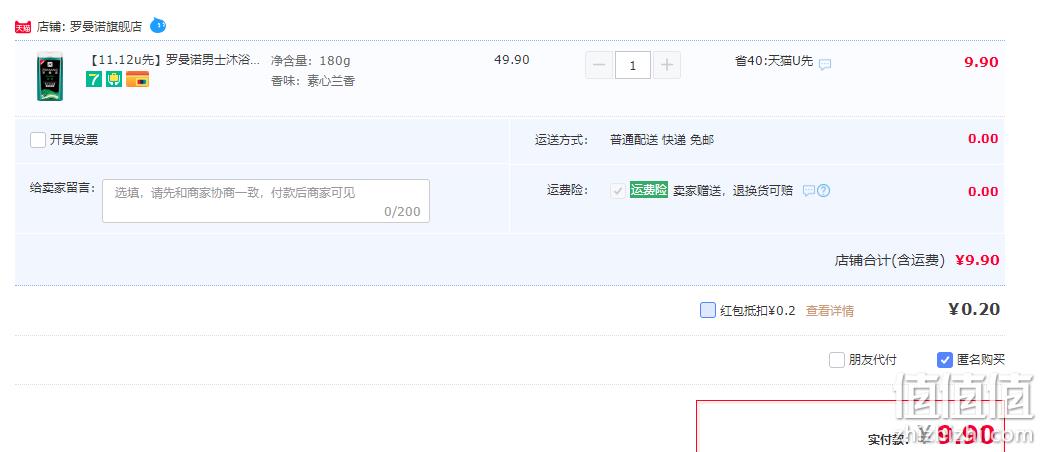Image resolution: width=1043 pixels, height=452 pixels.
Task: Check the 开具发票 invoice checkbox
Action: (38, 140)
